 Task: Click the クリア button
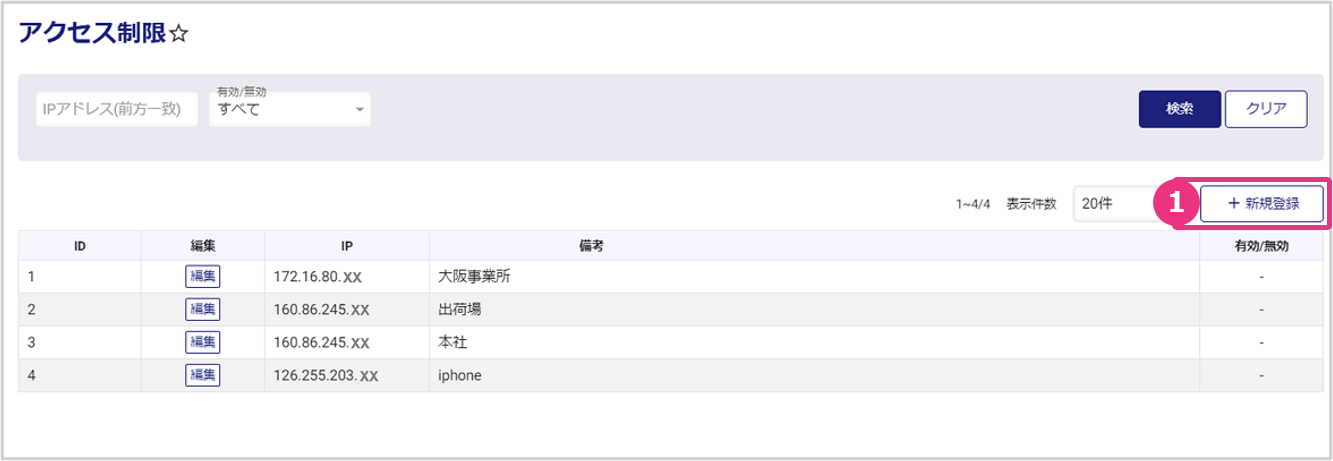(1265, 109)
